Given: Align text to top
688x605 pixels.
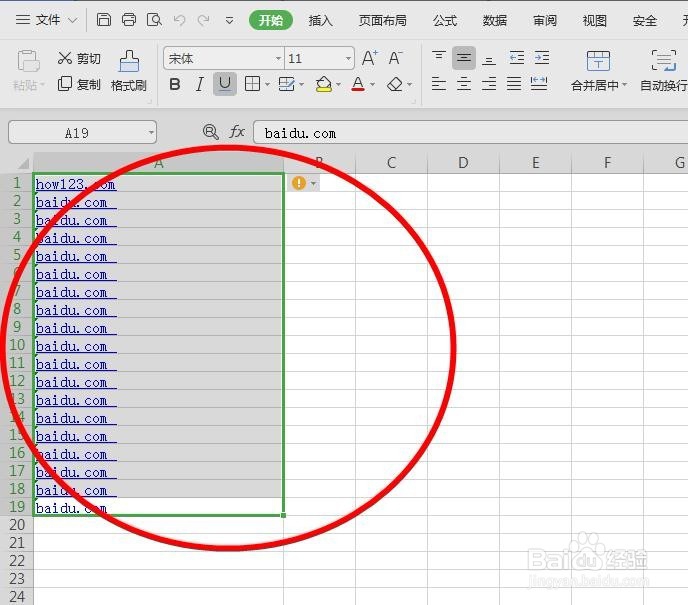Looking at the screenshot, I should coord(439,58).
